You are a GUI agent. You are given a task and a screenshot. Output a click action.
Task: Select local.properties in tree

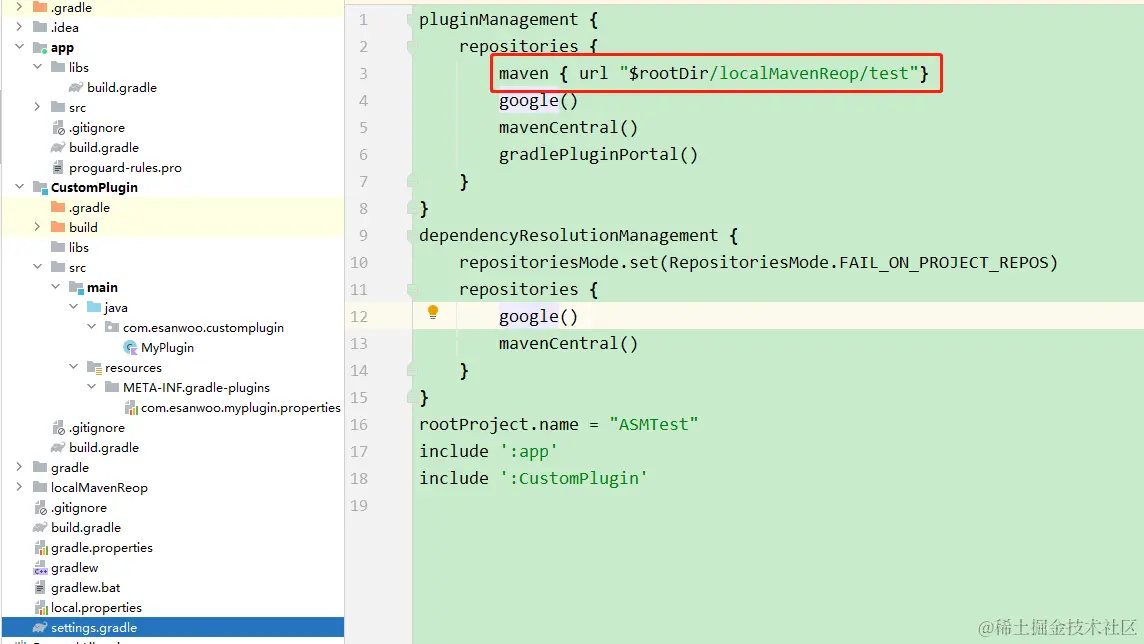pos(96,608)
